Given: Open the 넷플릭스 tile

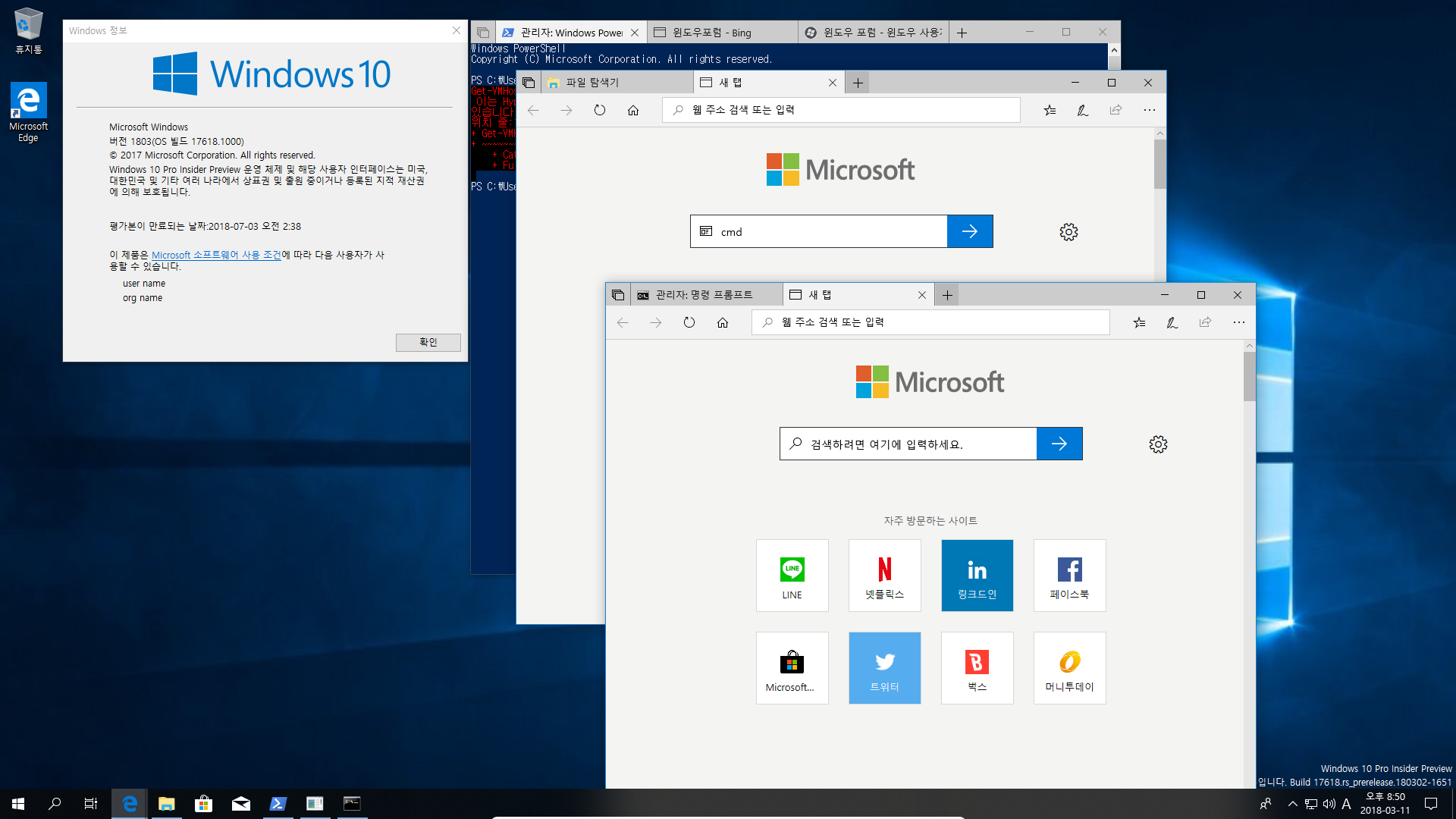Looking at the screenshot, I should click(884, 576).
